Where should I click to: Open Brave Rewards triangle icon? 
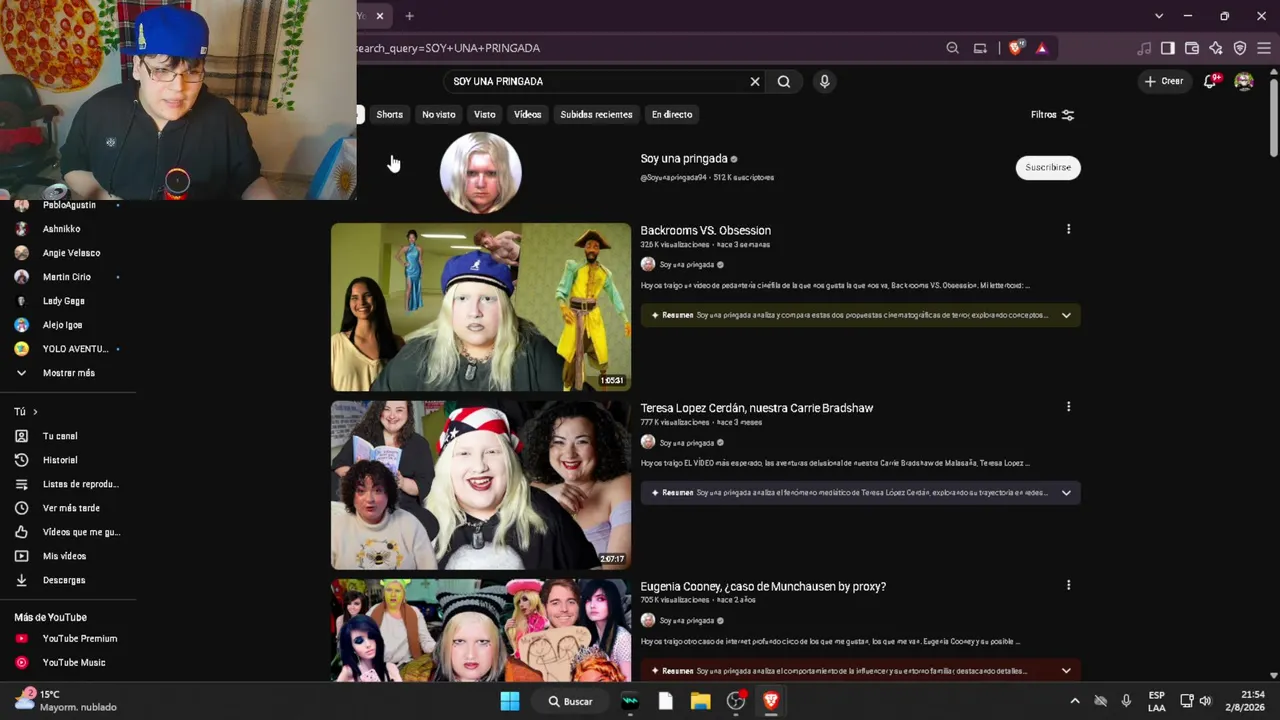point(1041,48)
